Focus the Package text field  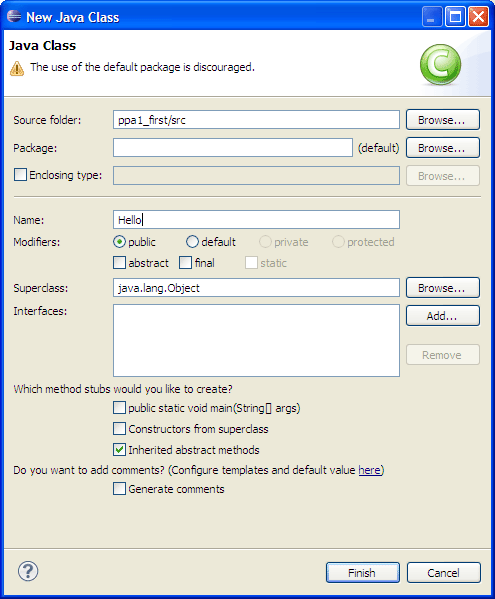pos(233,147)
